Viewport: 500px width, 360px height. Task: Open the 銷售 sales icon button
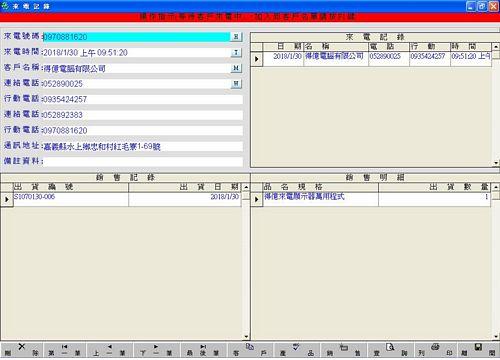[343, 350]
